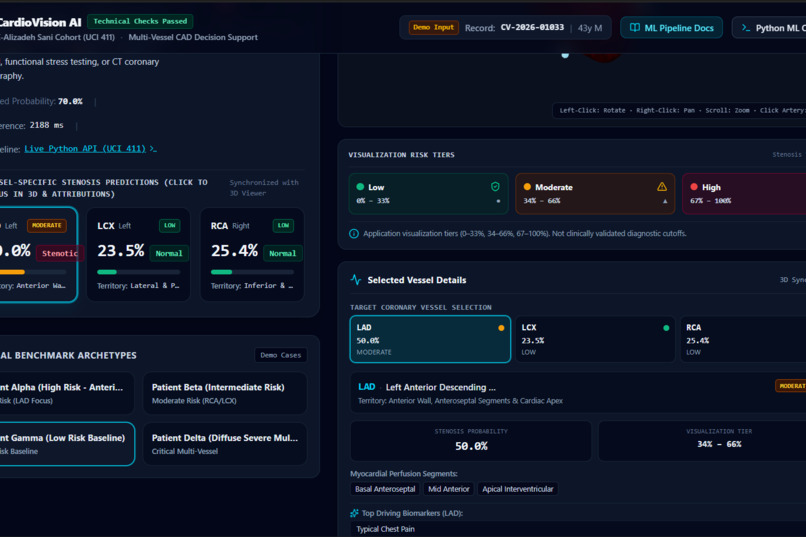The height and width of the screenshot is (537, 806).
Task: Click the Normal tag on the LCX card
Action: tap(169, 253)
